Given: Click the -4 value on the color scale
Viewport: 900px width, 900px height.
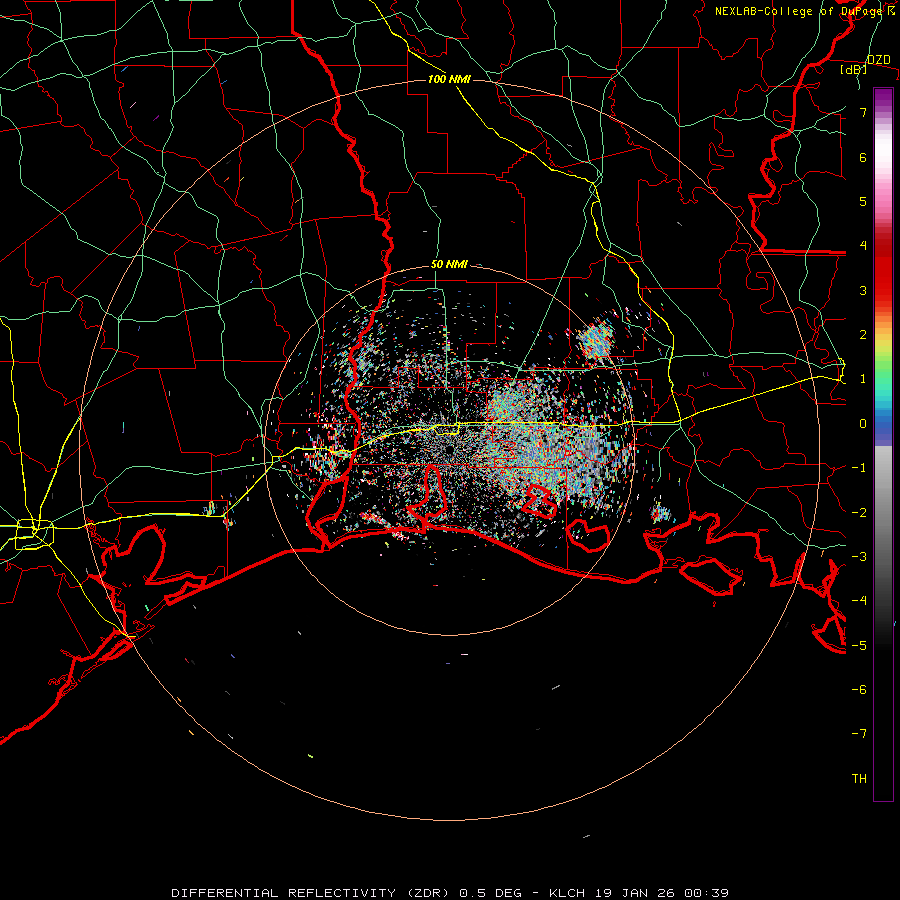Looking at the screenshot, I should point(859,601).
